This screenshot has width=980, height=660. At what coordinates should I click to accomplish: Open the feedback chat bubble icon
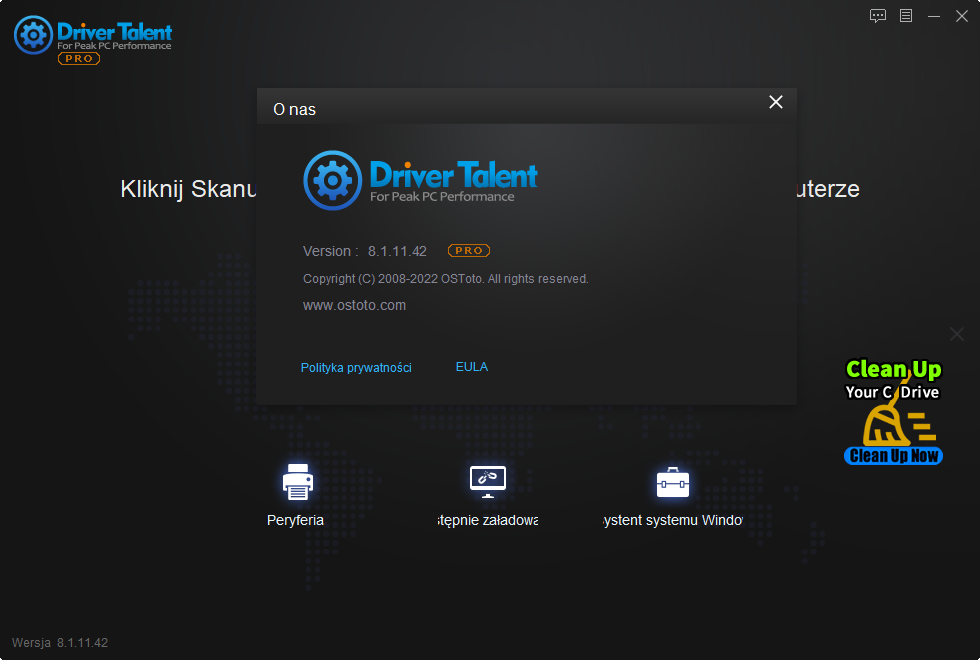click(878, 16)
